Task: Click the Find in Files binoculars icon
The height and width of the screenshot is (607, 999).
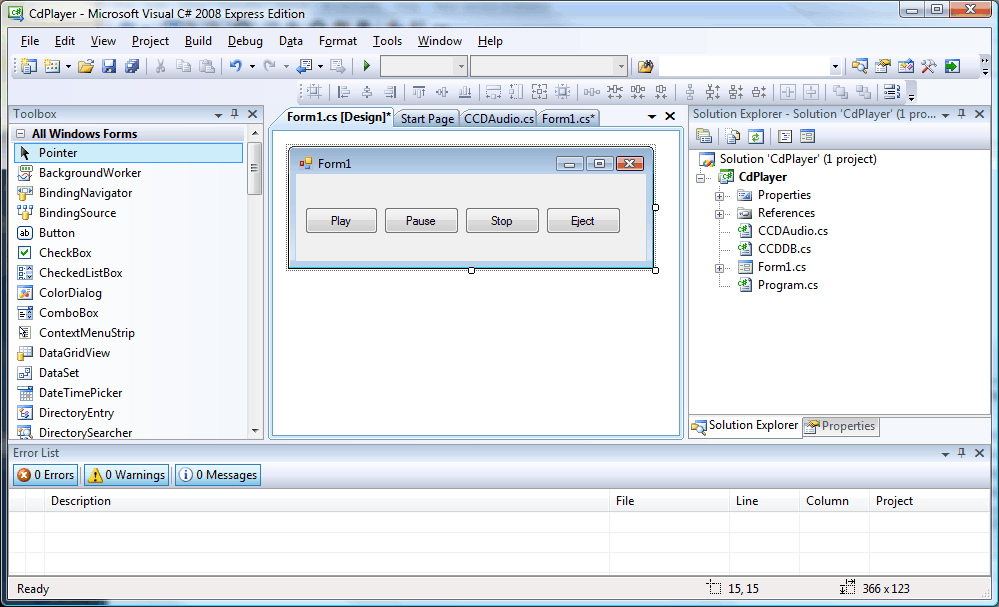Action: tap(646, 66)
